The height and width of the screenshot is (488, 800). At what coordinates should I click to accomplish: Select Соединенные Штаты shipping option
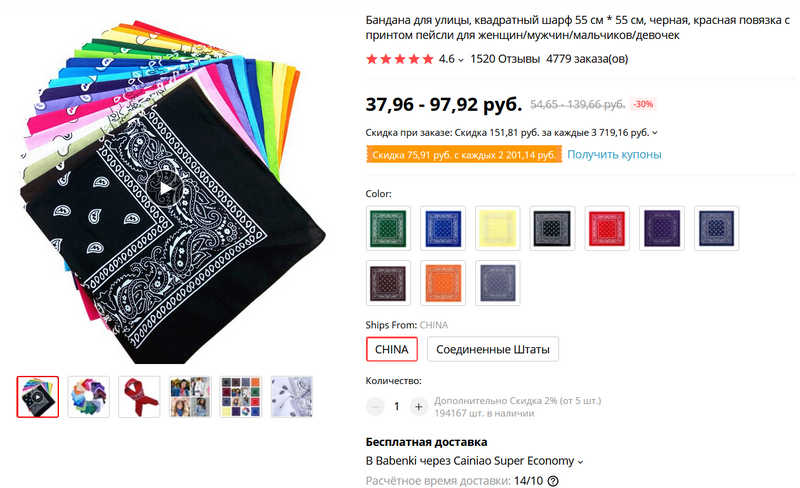[492, 349]
